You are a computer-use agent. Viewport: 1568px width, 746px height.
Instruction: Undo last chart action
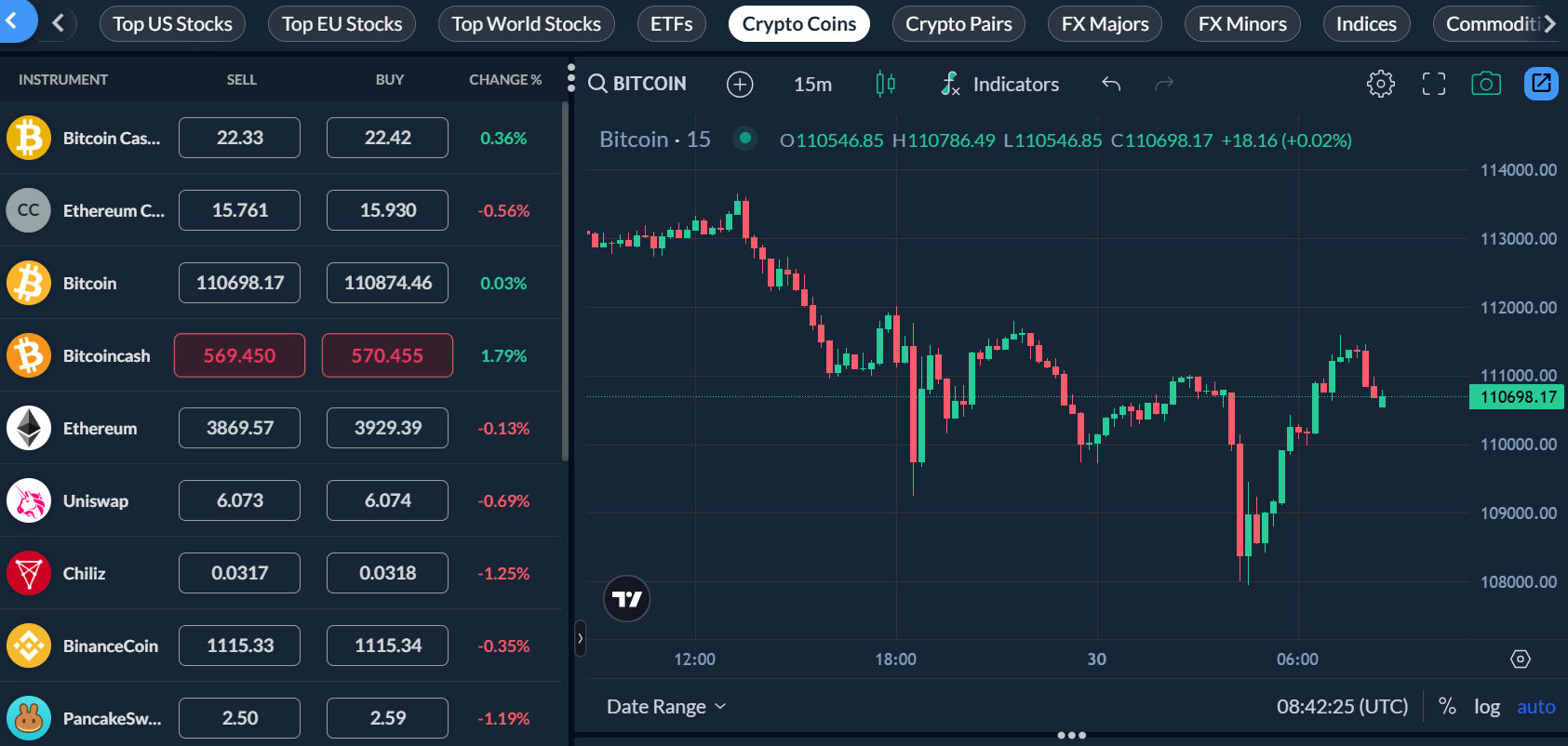1111,85
